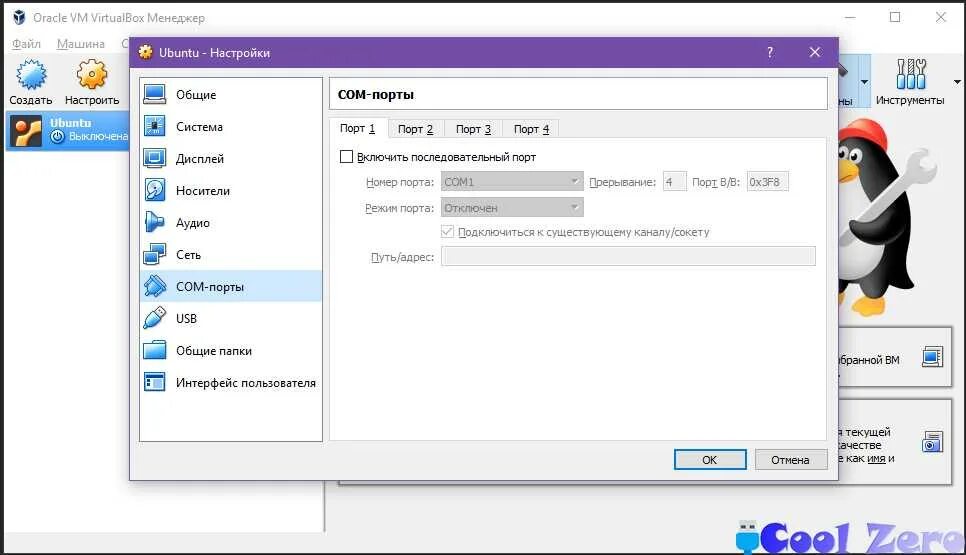Click the Отмена button
966x555 pixels.
pyautogui.click(x=790, y=460)
